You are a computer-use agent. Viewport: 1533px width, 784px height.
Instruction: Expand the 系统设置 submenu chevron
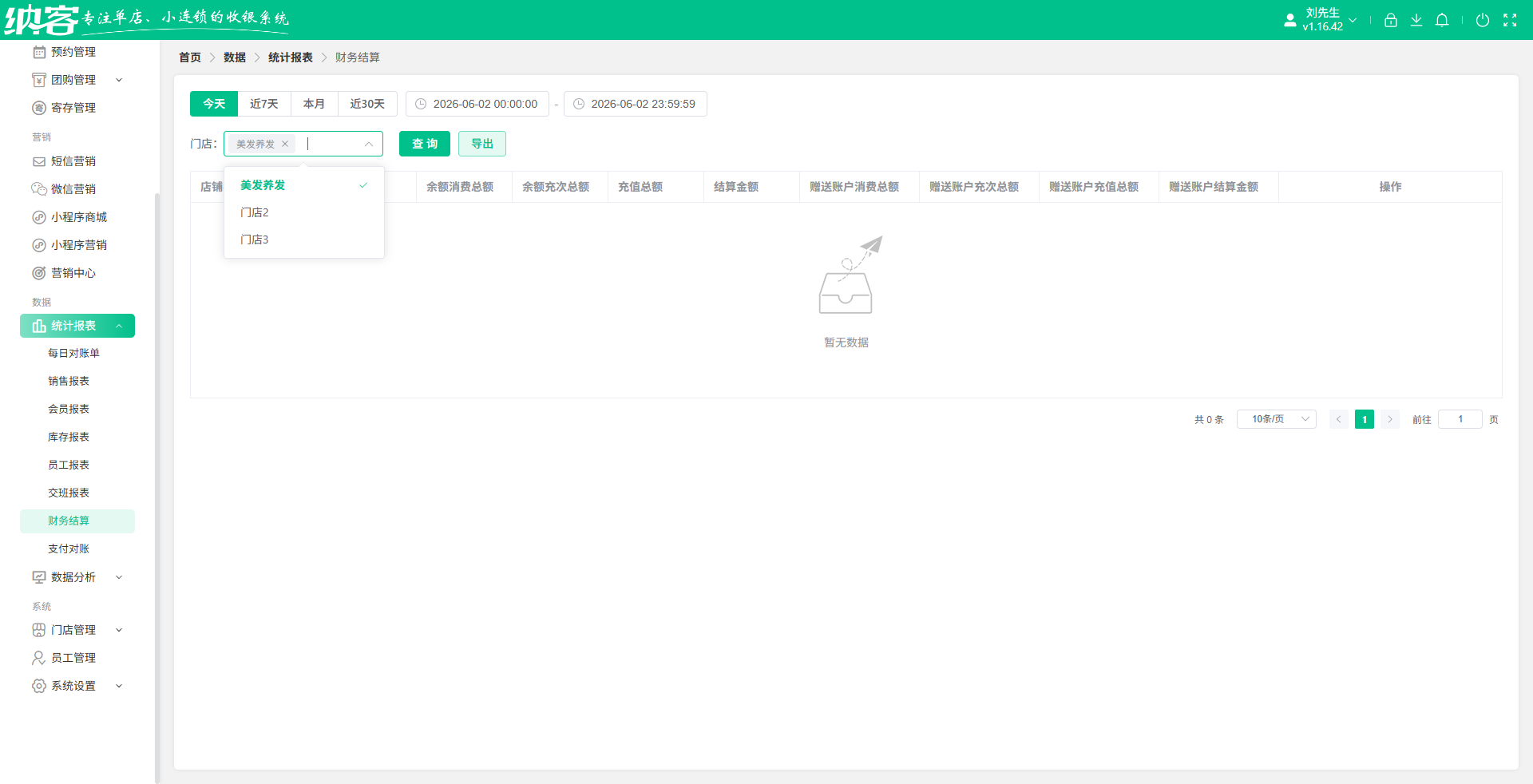tap(119, 686)
